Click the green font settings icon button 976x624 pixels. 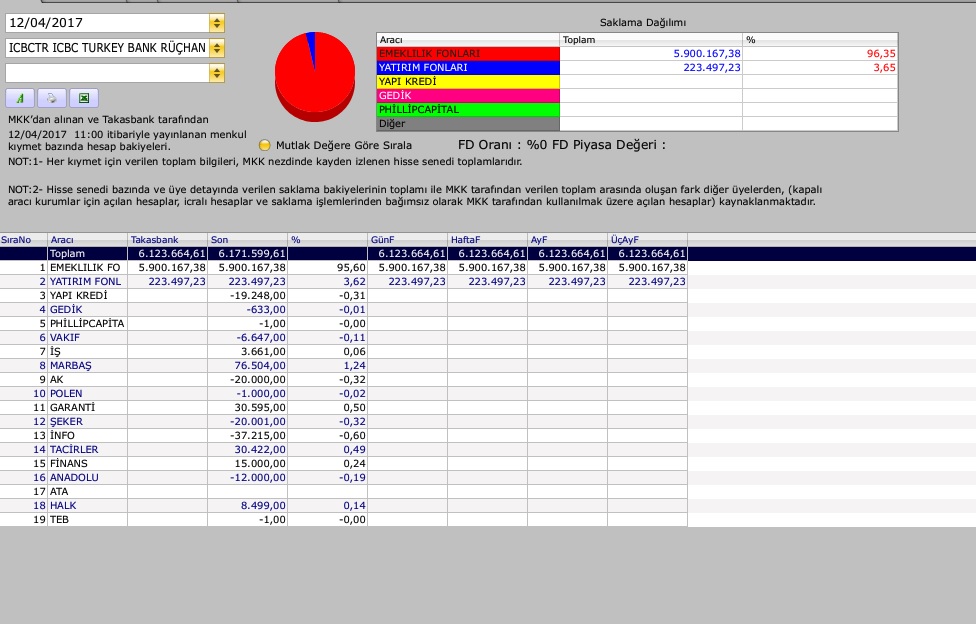(20, 98)
